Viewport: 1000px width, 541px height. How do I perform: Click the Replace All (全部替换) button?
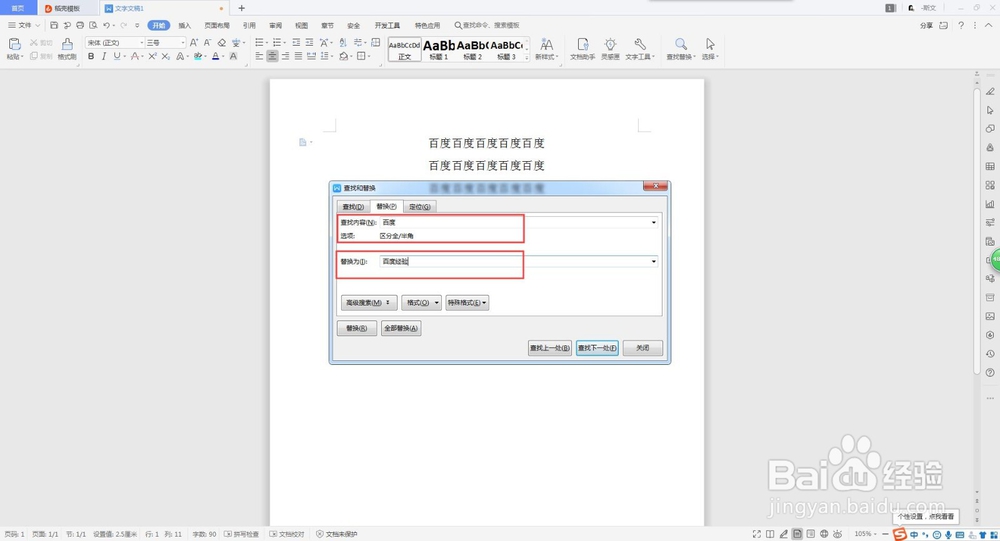[401, 329]
